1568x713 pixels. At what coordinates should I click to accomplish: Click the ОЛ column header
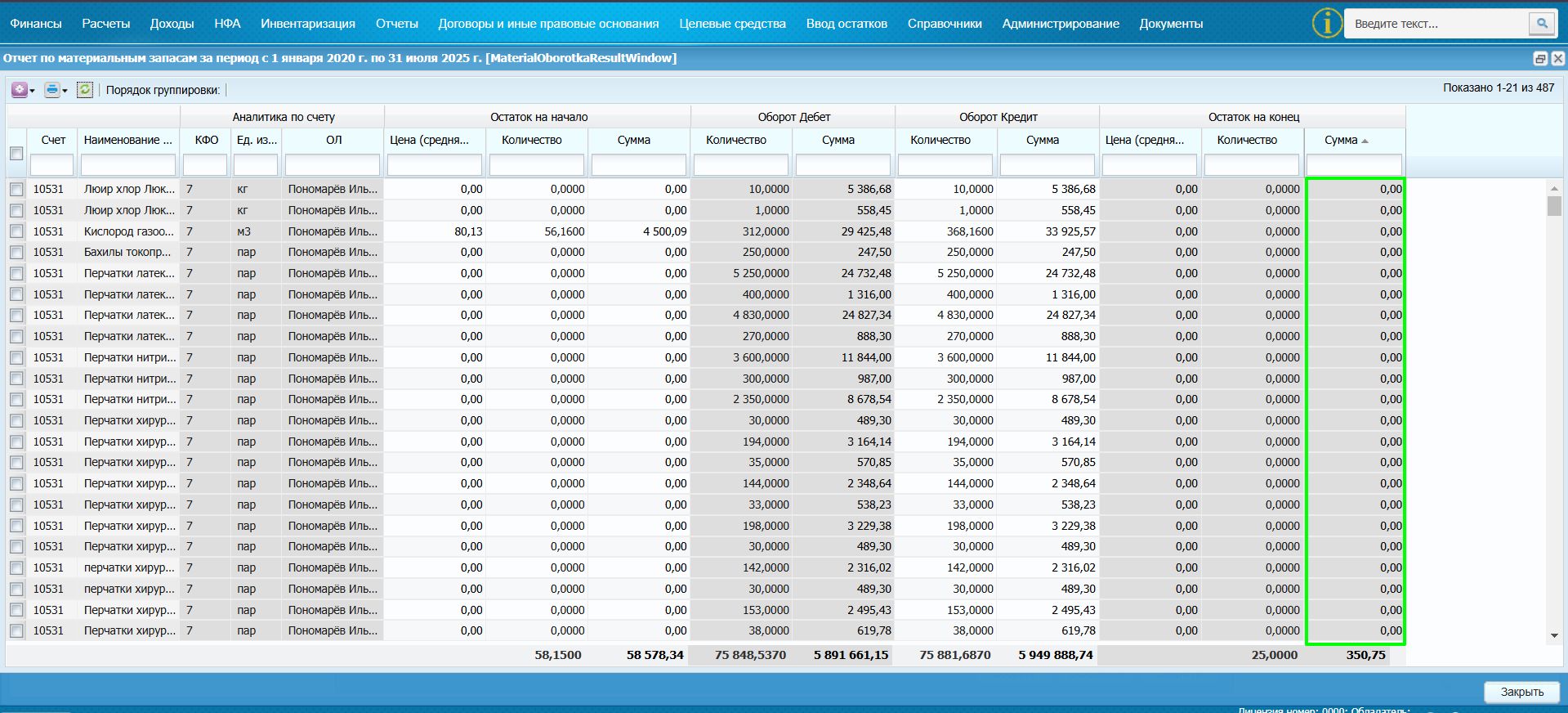pyautogui.click(x=333, y=140)
